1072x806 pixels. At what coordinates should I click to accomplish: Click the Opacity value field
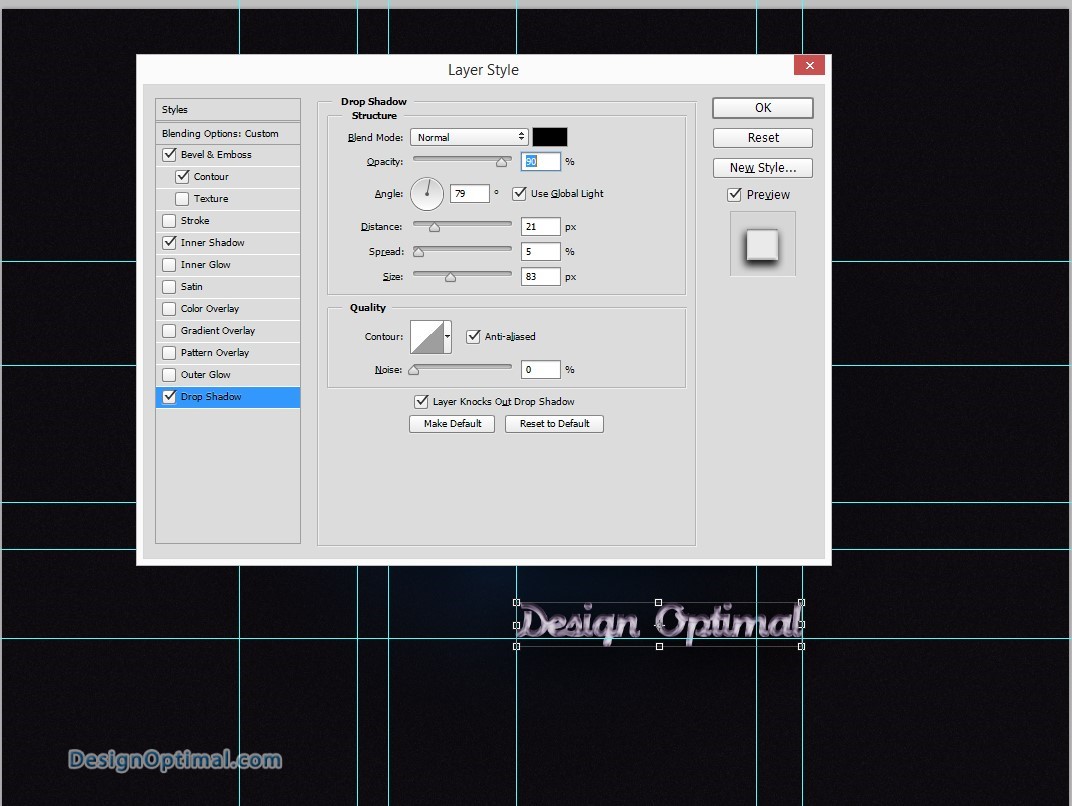[x=540, y=161]
